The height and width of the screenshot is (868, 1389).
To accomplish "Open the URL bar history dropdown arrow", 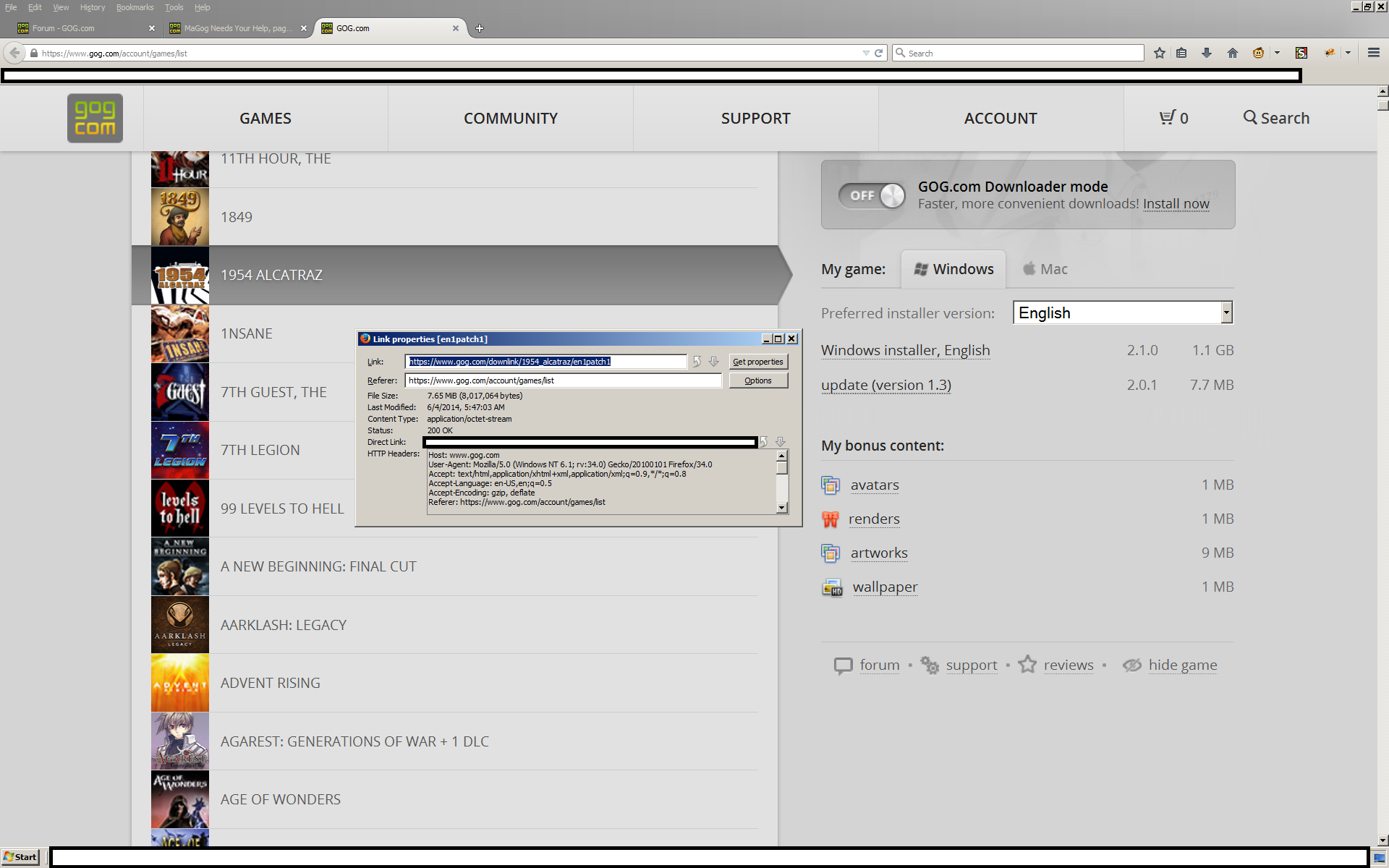I will [x=866, y=53].
